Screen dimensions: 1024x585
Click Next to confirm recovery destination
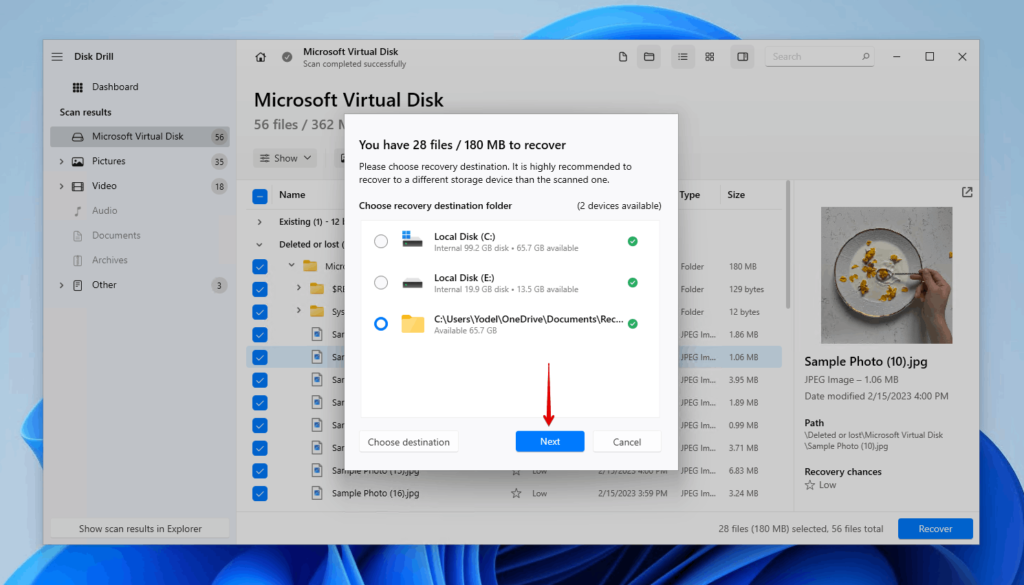pyautogui.click(x=549, y=441)
